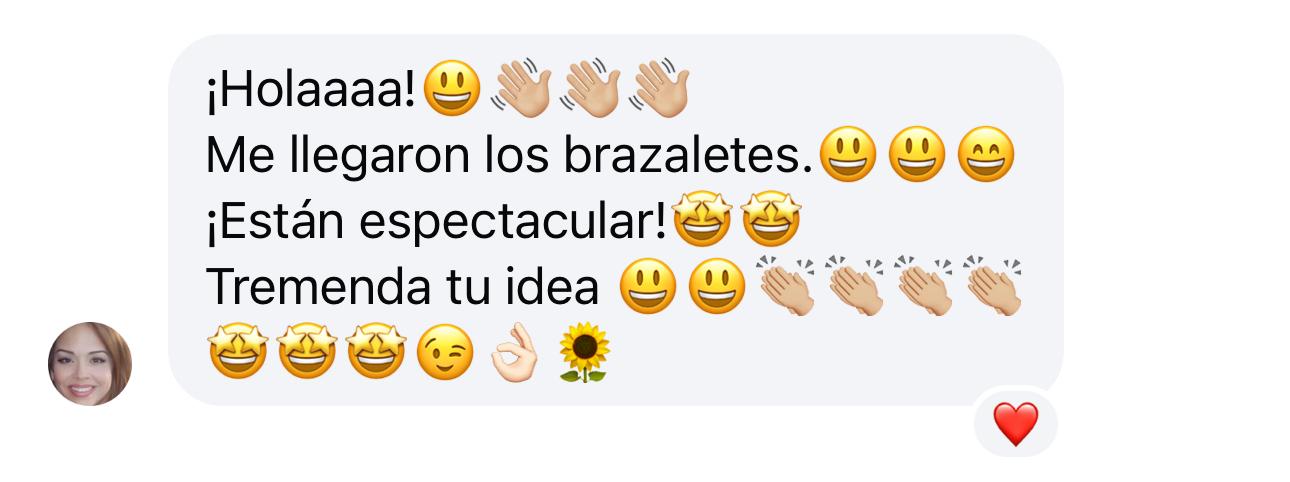Image resolution: width=1290 pixels, height=482 pixels.
Task: Click the last waving hand emoji
Action: (x=659, y=90)
